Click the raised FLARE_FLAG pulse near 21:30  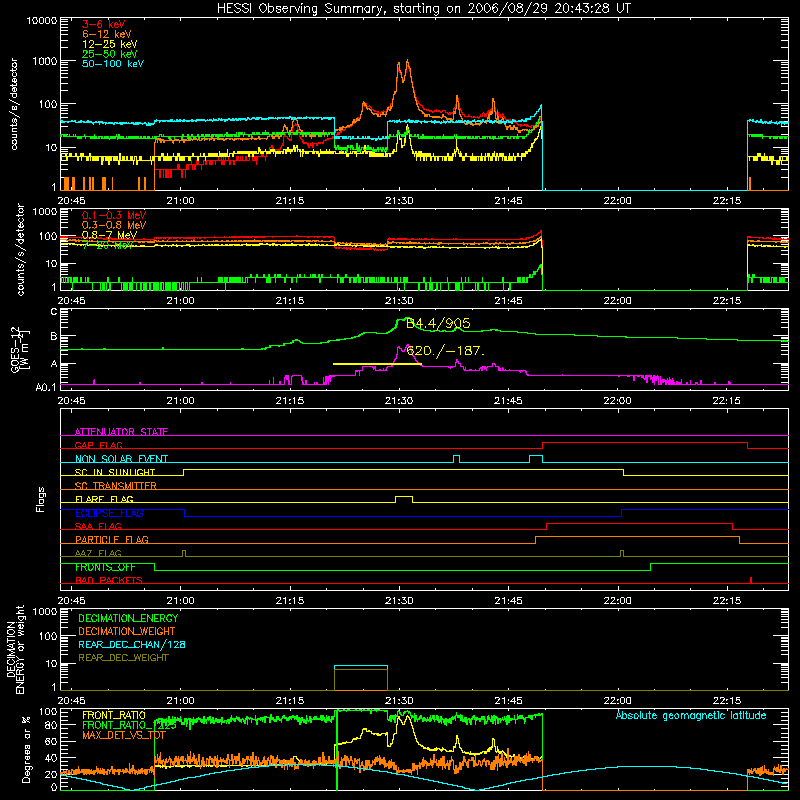pos(404,497)
